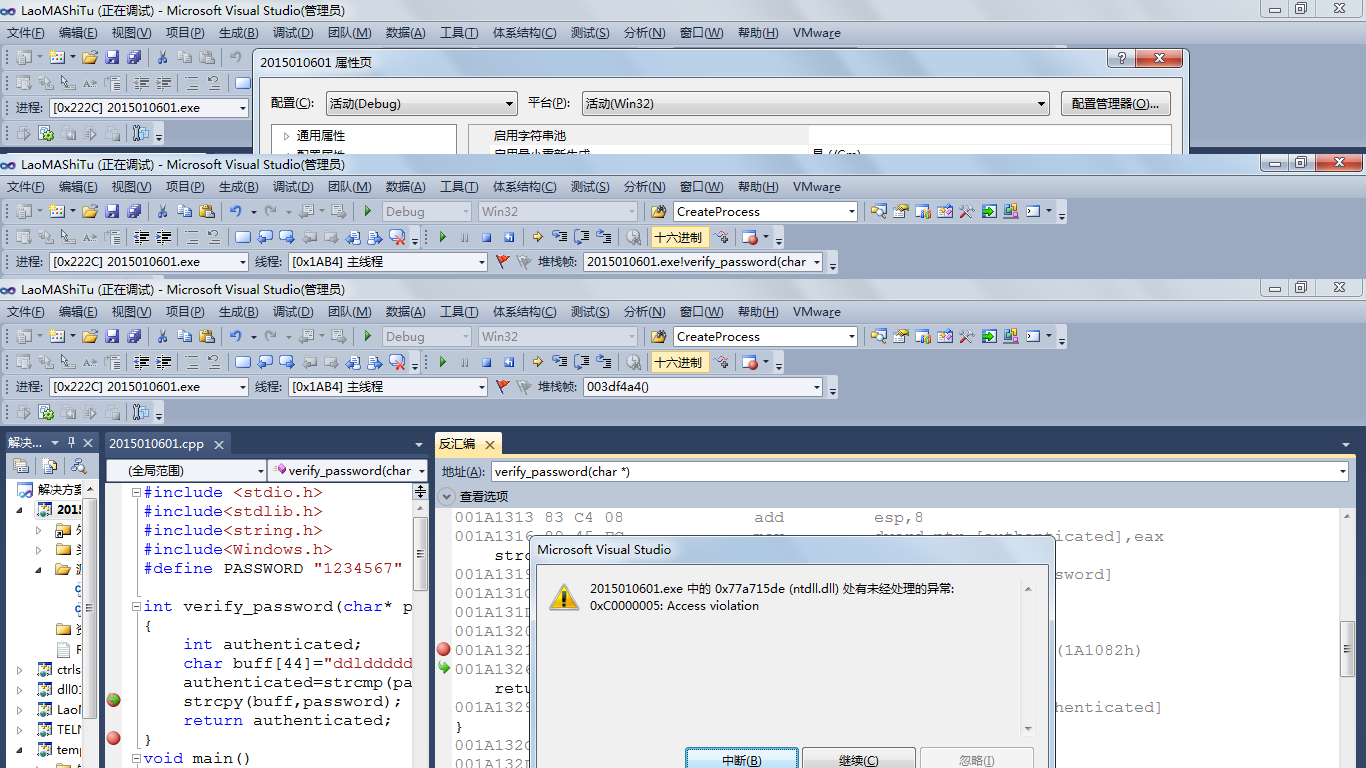Close the 2015010601.cpp tab with its X
The width and height of the screenshot is (1366, 768).
217,444
